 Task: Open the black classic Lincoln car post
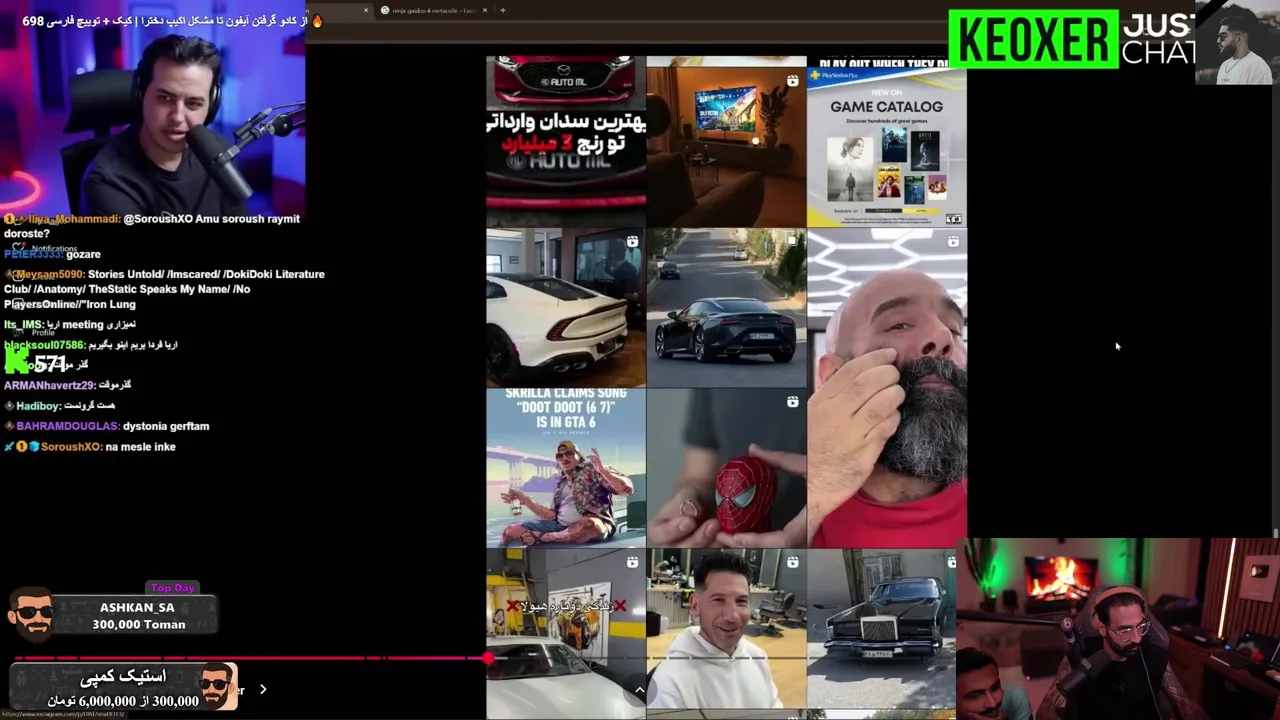coord(882,629)
